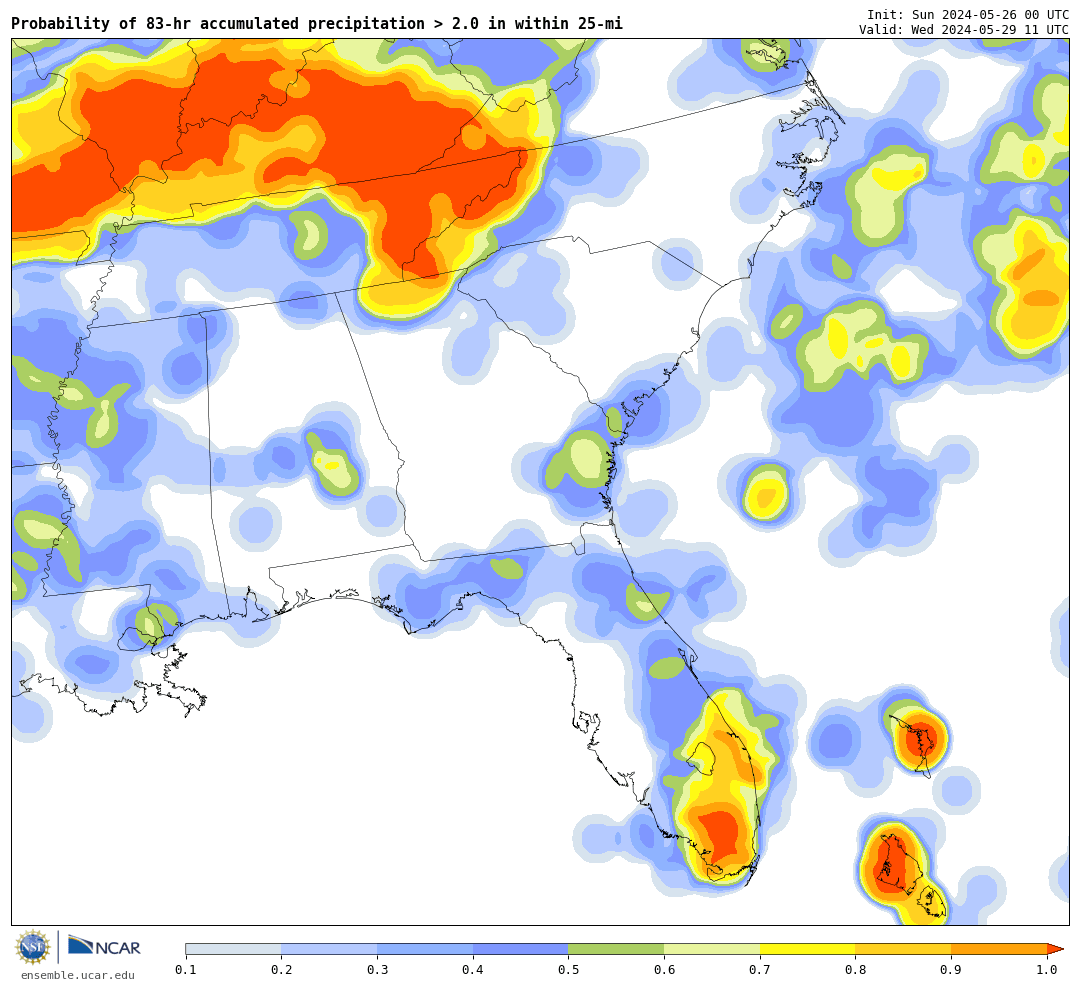
Task: Click the 0.5 colorbar tick label
Action: [x=569, y=969]
